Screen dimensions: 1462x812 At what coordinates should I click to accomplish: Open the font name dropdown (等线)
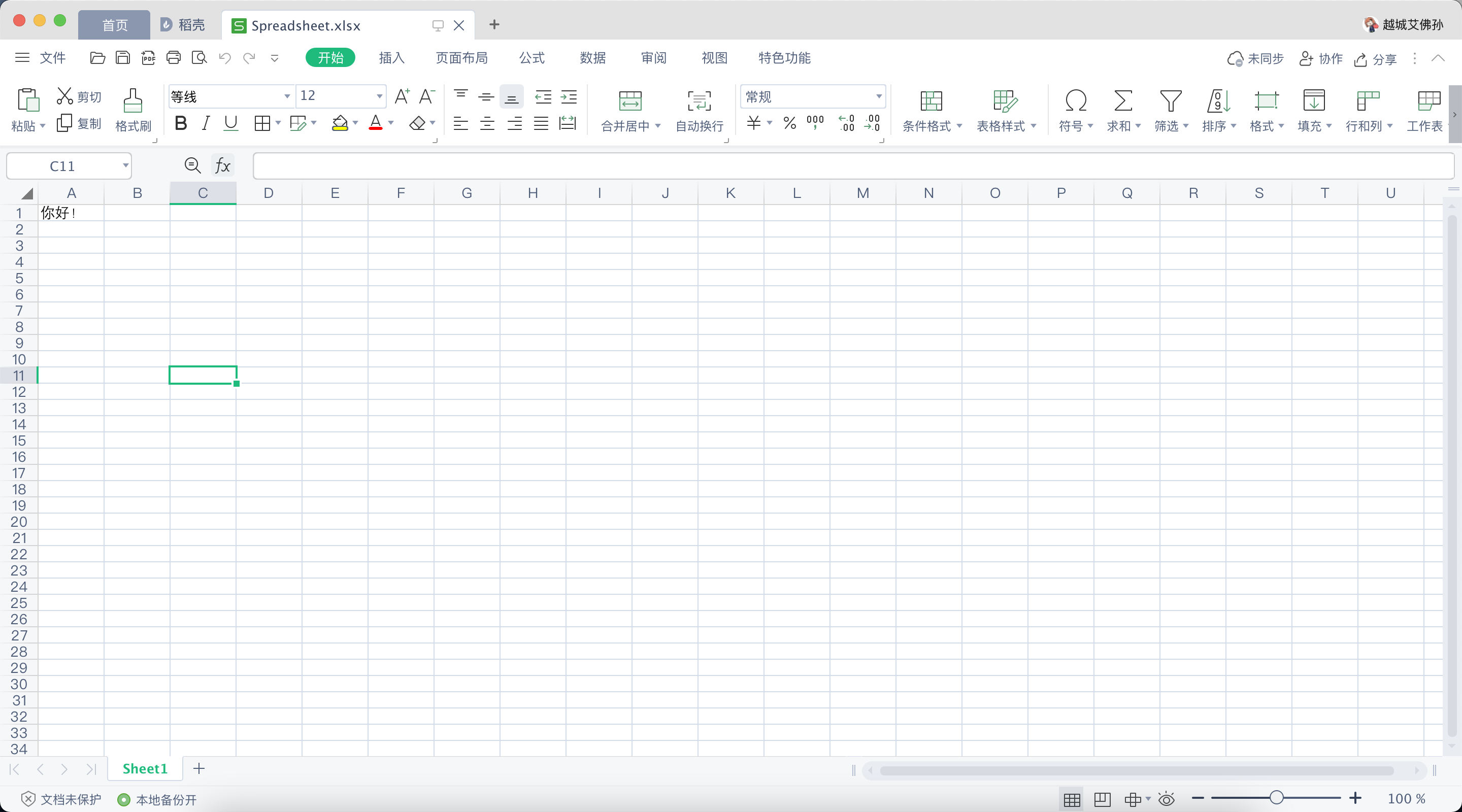pyautogui.click(x=287, y=96)
